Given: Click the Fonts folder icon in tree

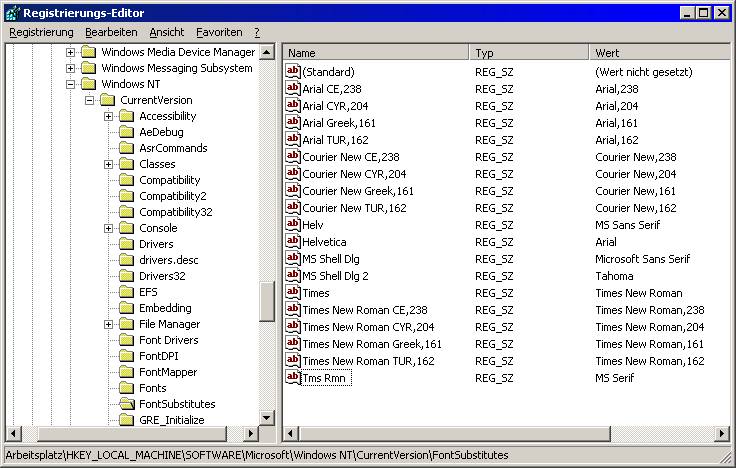Looking at the screenshot, I should (126, 388).
